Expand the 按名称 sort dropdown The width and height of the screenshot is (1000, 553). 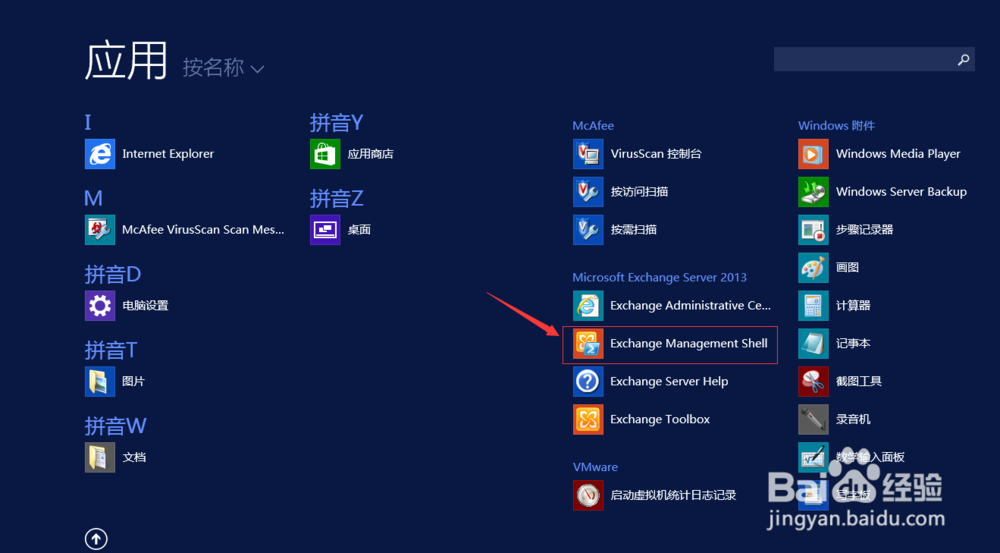point(223,67)
